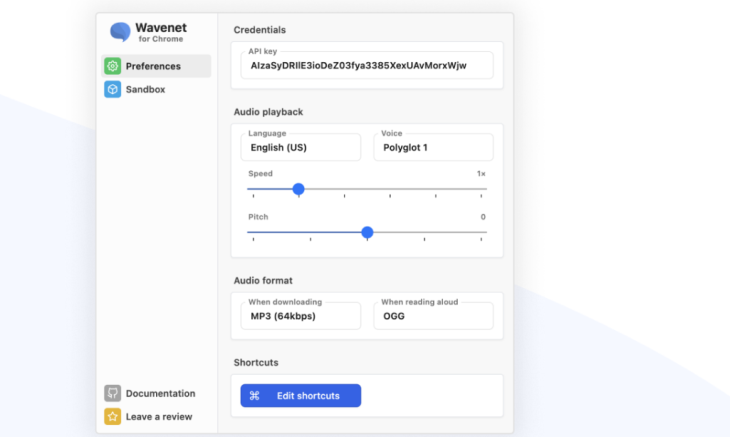
Task: Open the When downloading format dropdown
Action: 301,316
